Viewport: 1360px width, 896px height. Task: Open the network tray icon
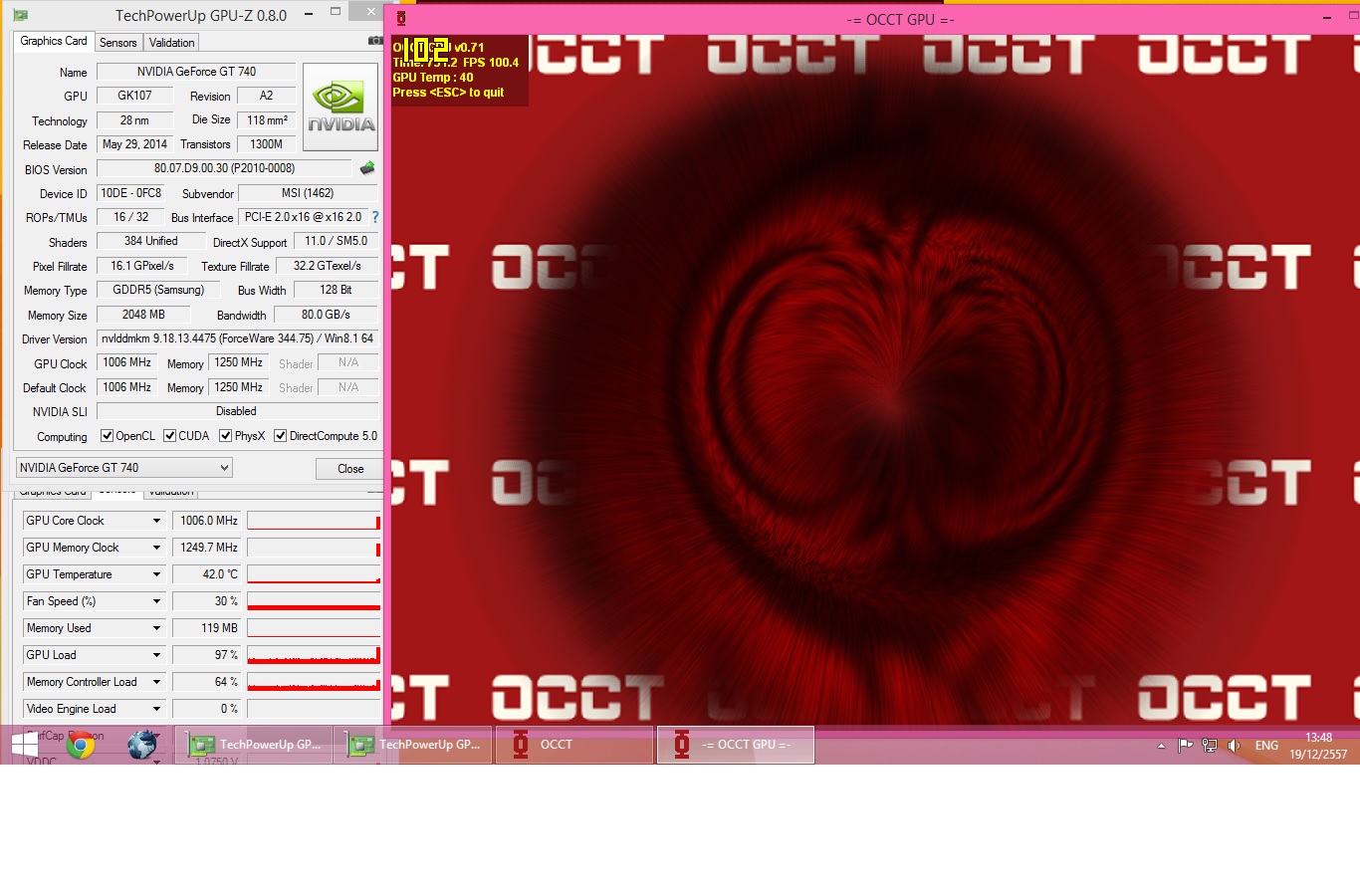pos(1210,745)
